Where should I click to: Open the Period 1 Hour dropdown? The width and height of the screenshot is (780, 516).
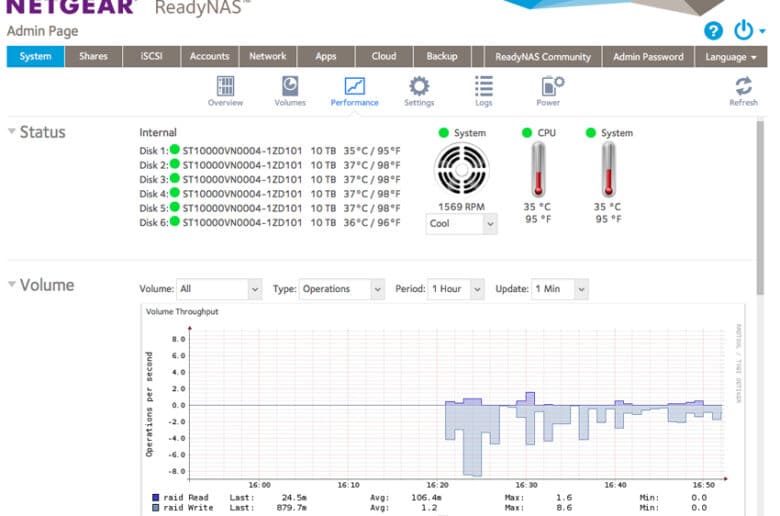pyautogui.click(x=456, y=289)
